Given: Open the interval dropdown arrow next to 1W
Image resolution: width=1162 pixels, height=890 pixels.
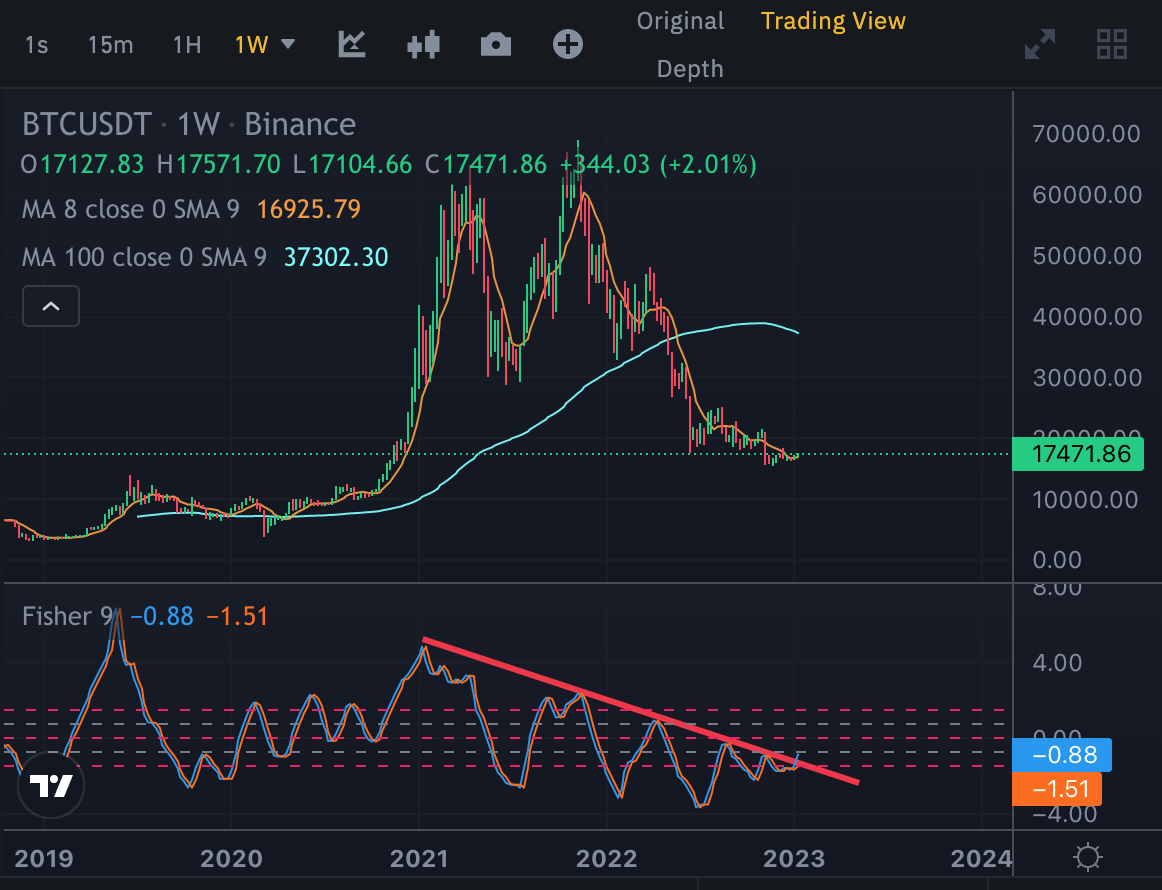Looking at the screenshot, I should (288, 44).
